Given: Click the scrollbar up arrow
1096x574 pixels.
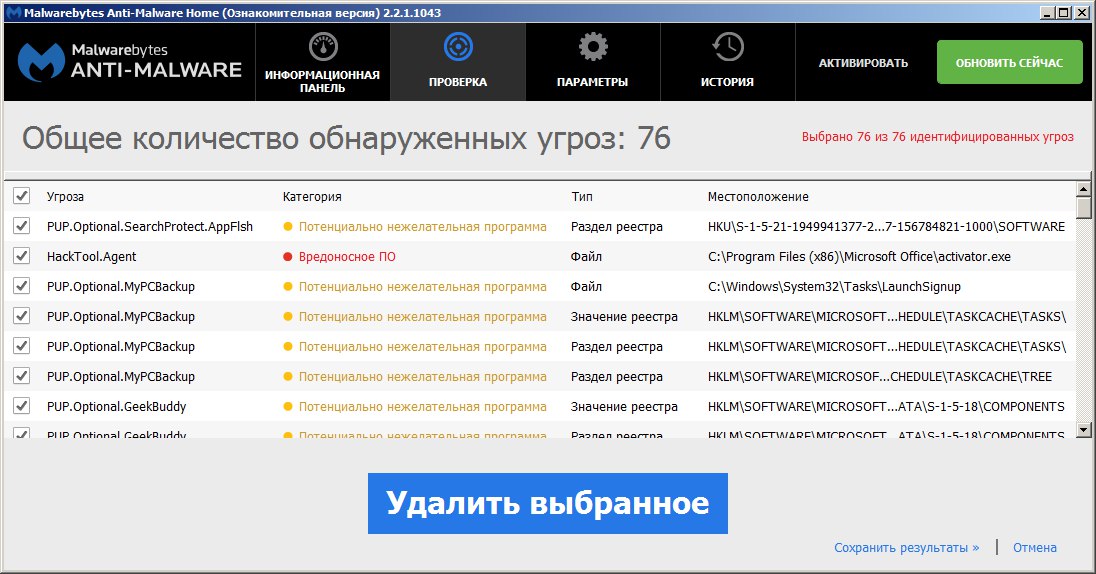Looking at the screenshot, I should pos(1083,189).
